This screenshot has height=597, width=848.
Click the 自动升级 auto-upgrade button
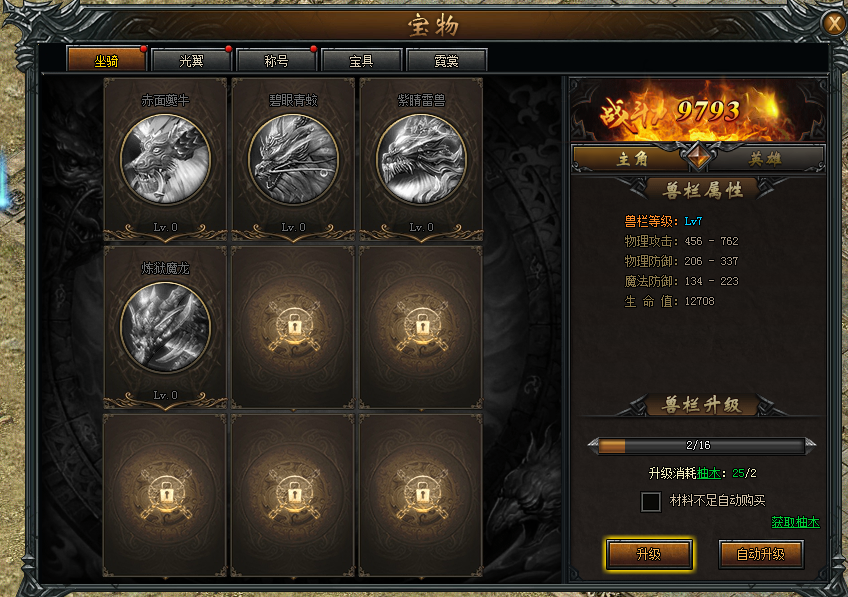tap(761, 554)
